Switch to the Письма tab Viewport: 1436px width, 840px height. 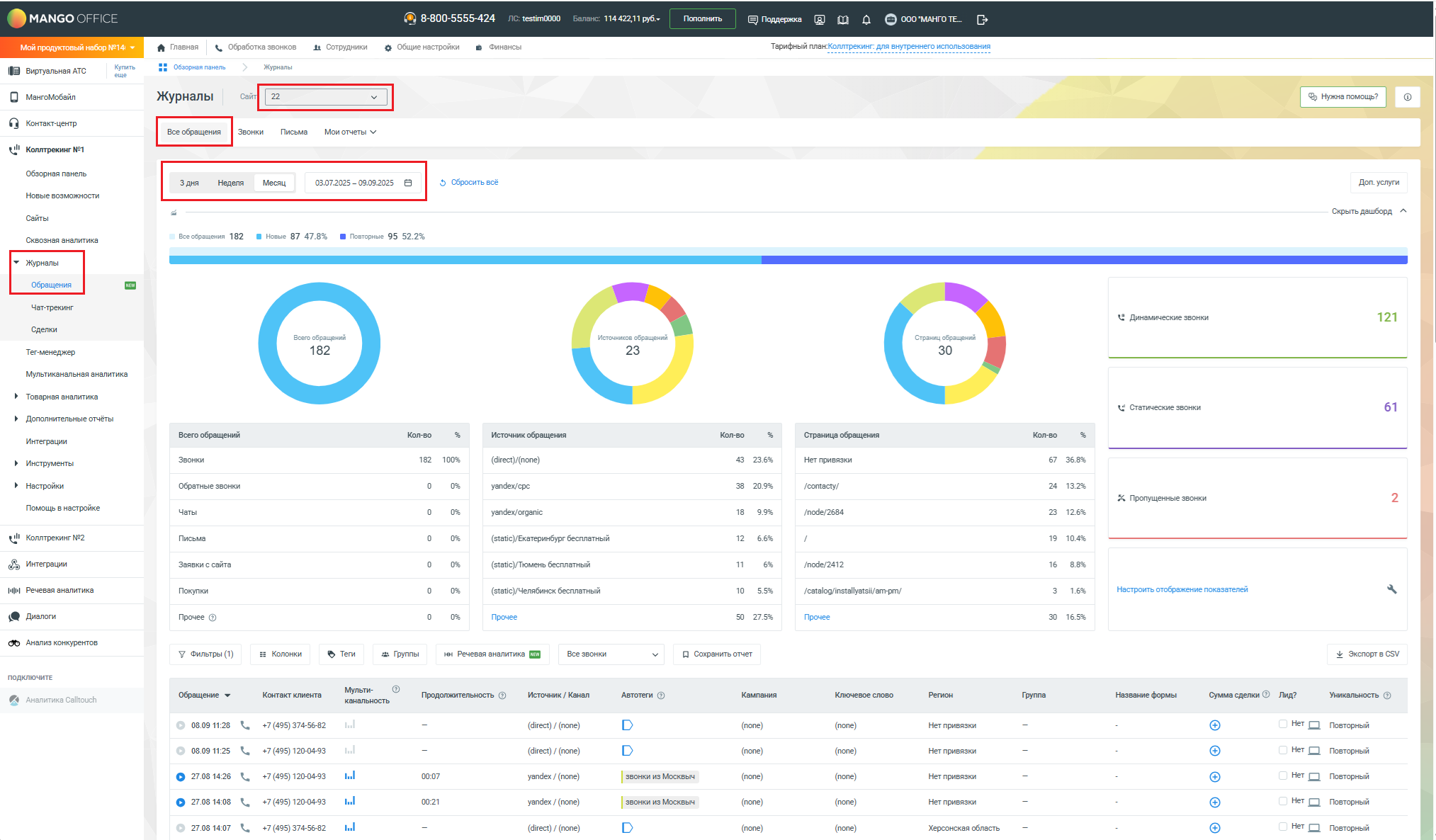click(x=294, y=132)
